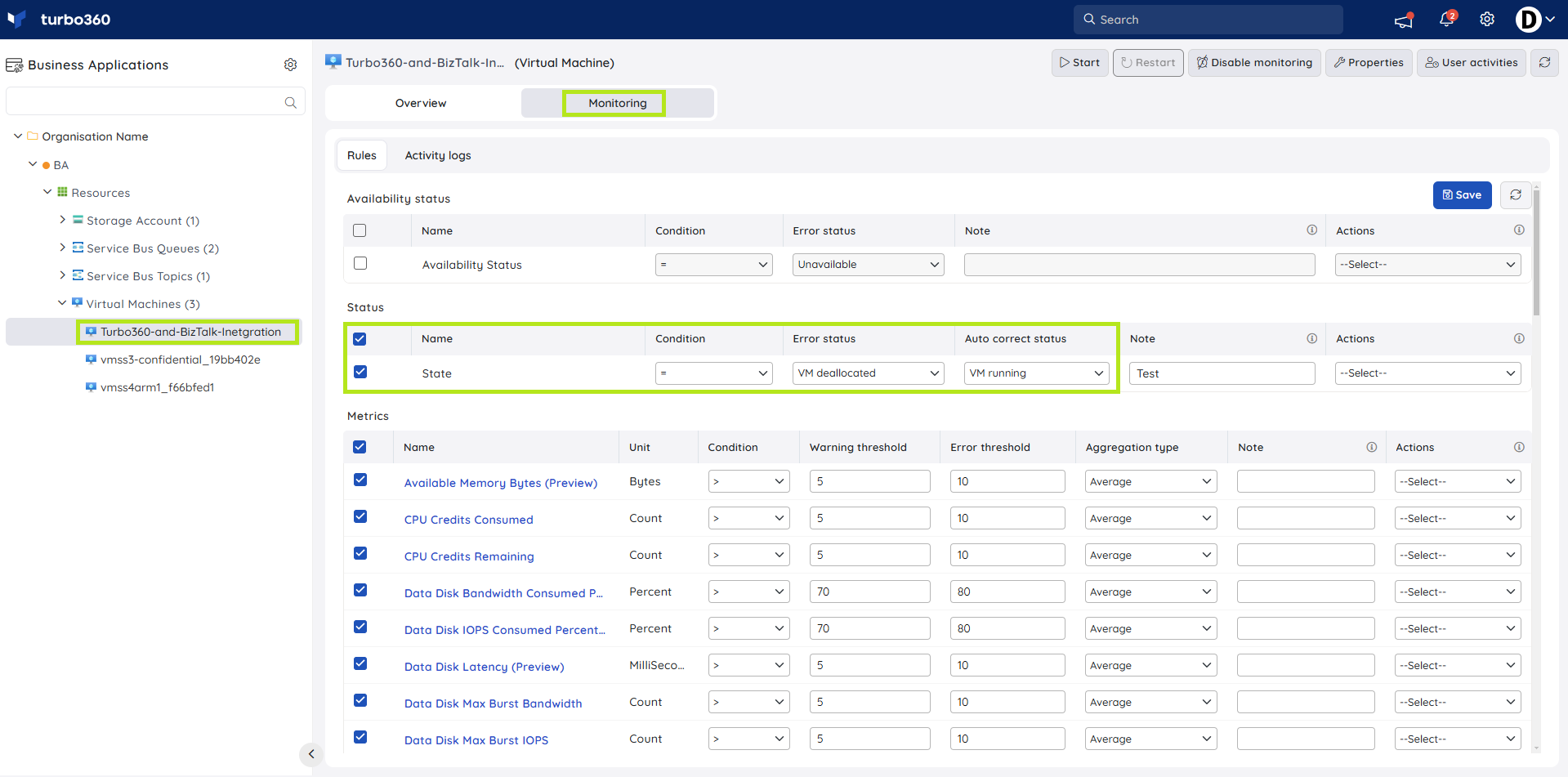Open the notifications bell icon

click(x=1447, y=19)
